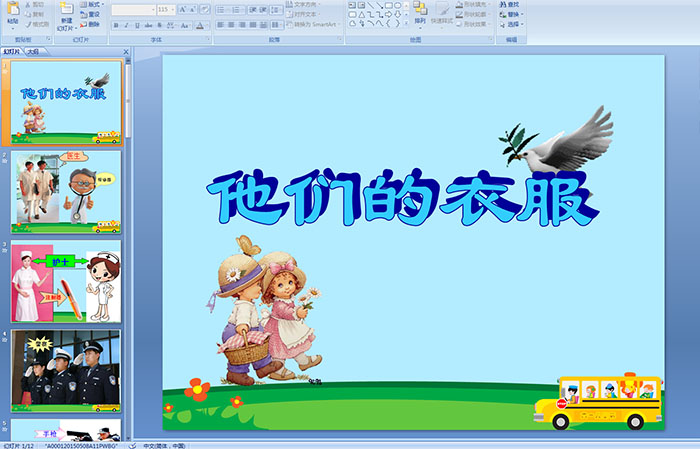Image resolution: width=700 pixels, height=449 pixels.
Task: Toggle Underline formatting
Action: [138, 25]
